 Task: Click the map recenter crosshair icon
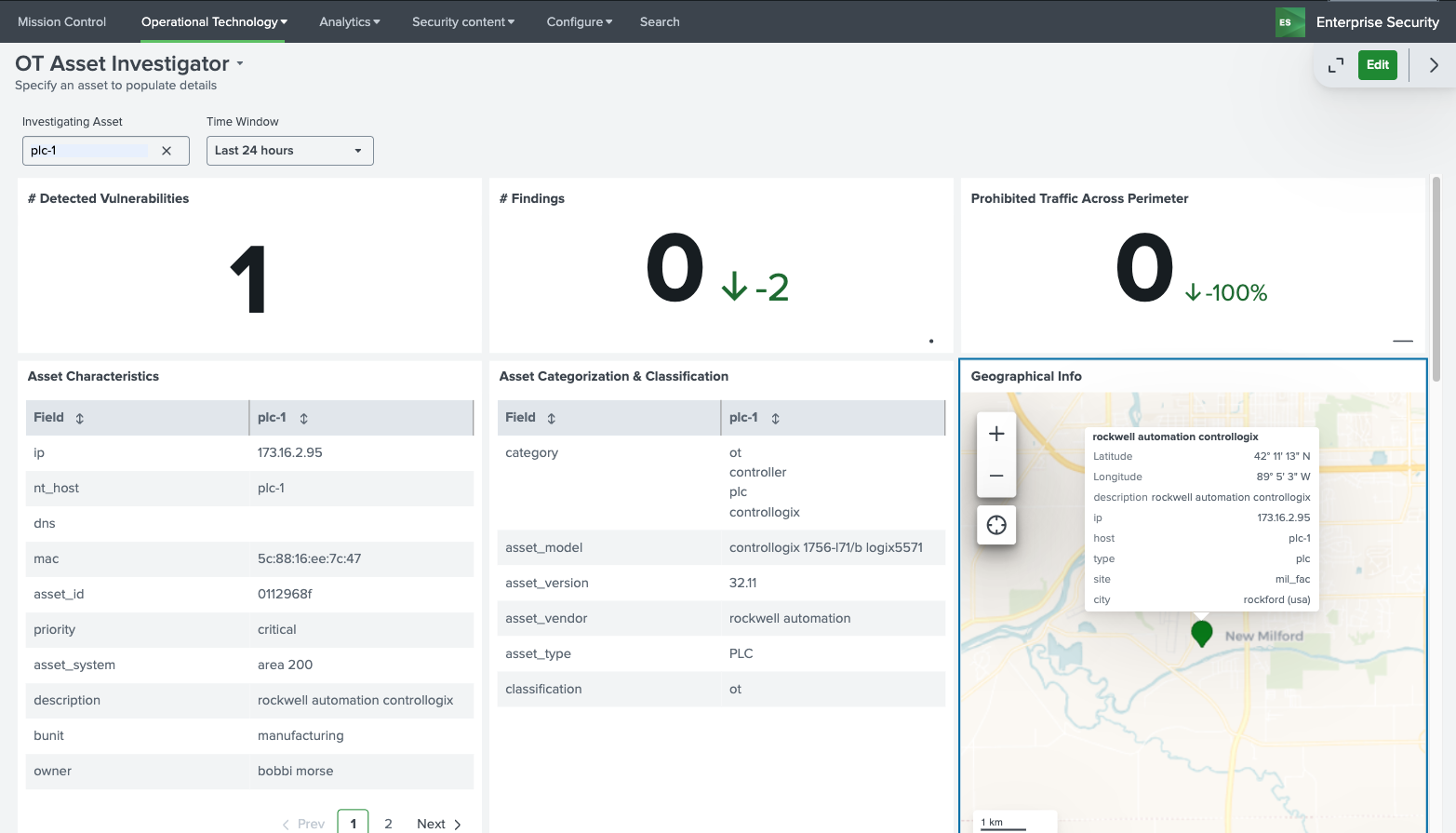[996, 525]
